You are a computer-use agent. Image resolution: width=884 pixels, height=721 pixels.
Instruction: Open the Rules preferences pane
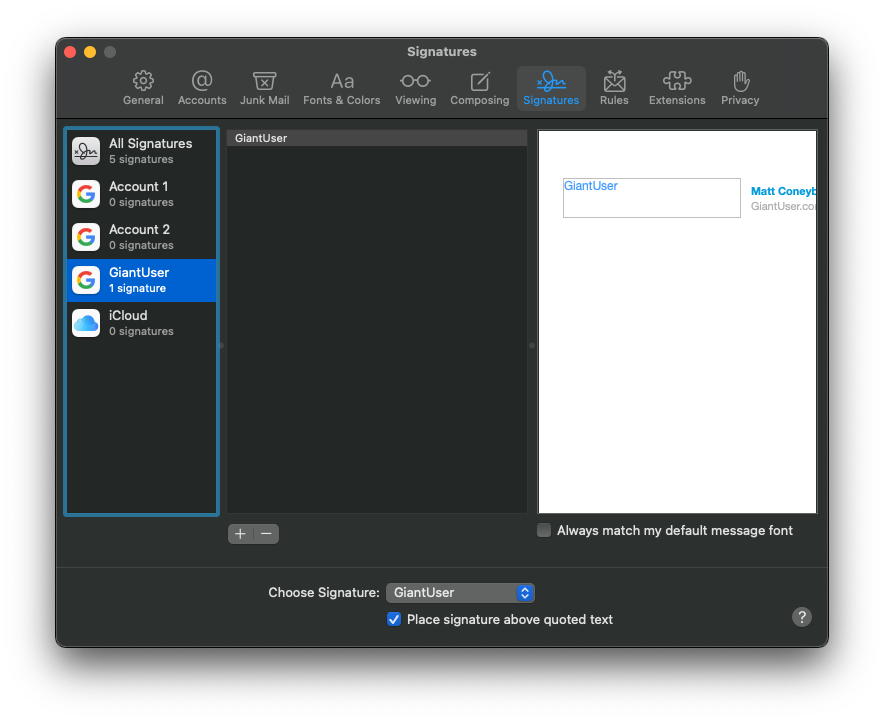tap(614, 88)
